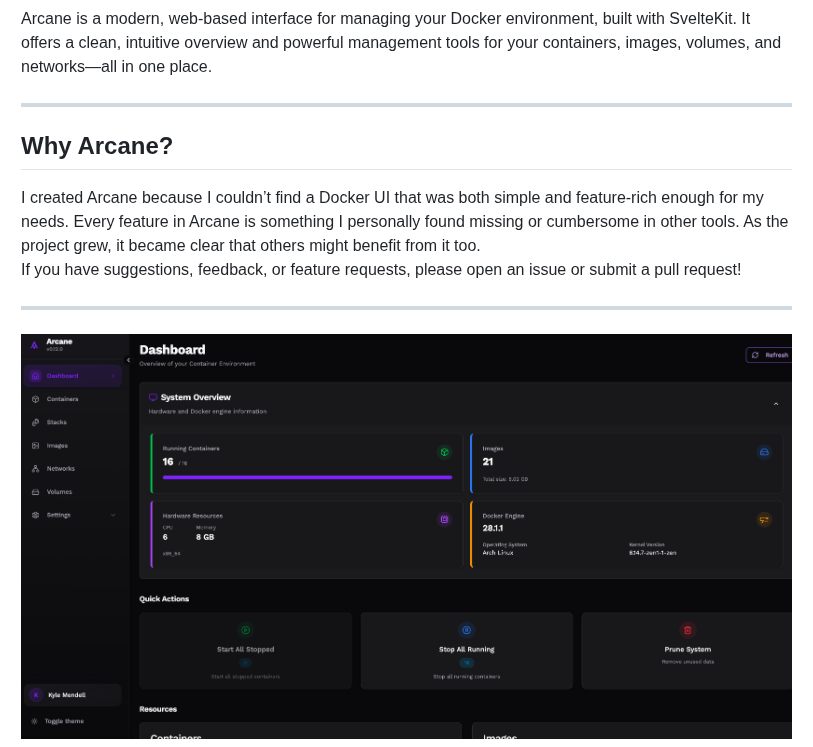Click the Images count 21

[x=487, y=461]
